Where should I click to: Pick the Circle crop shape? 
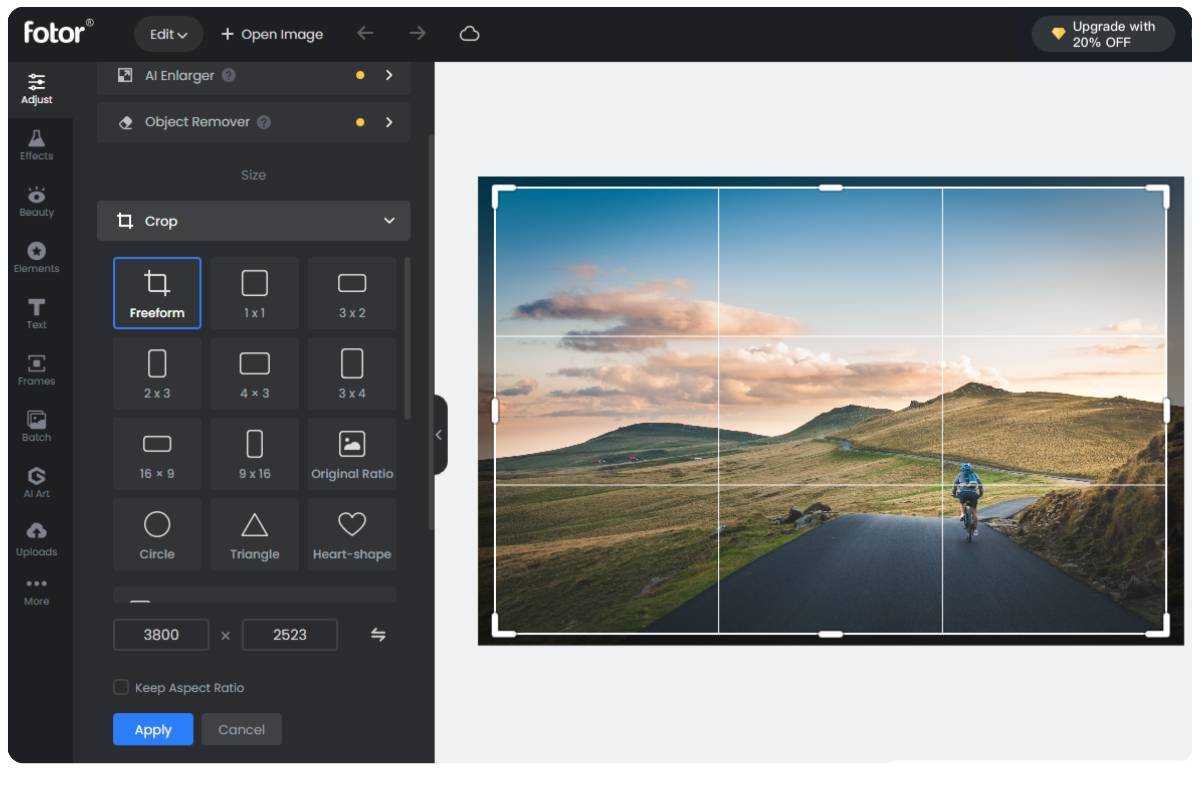pyautogui.click(x=157, y=534)
